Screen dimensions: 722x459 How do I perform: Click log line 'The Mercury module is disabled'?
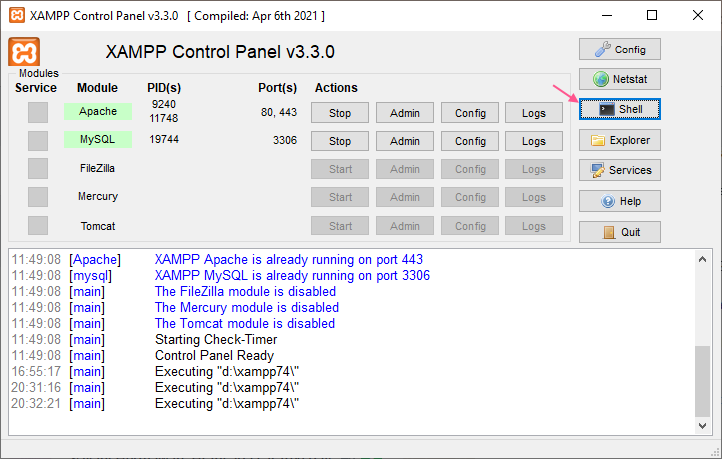(247, 308)
